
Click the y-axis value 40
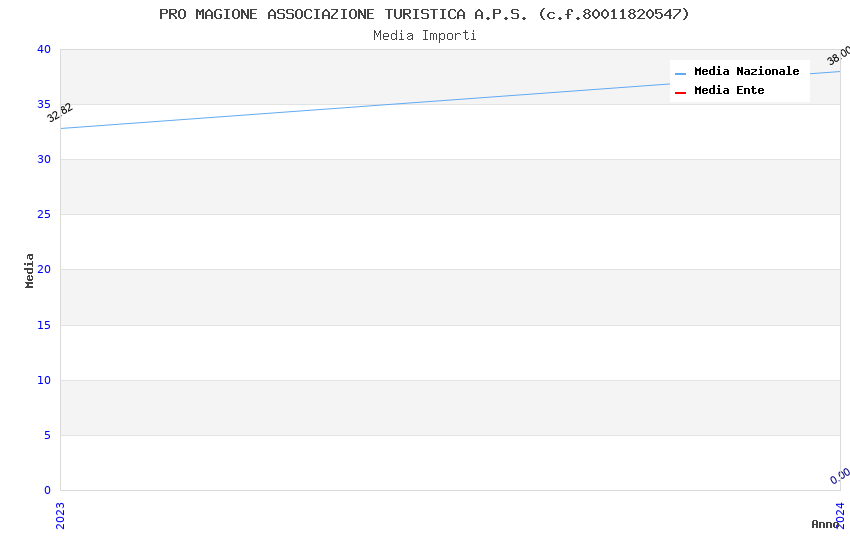click(44, 49)
